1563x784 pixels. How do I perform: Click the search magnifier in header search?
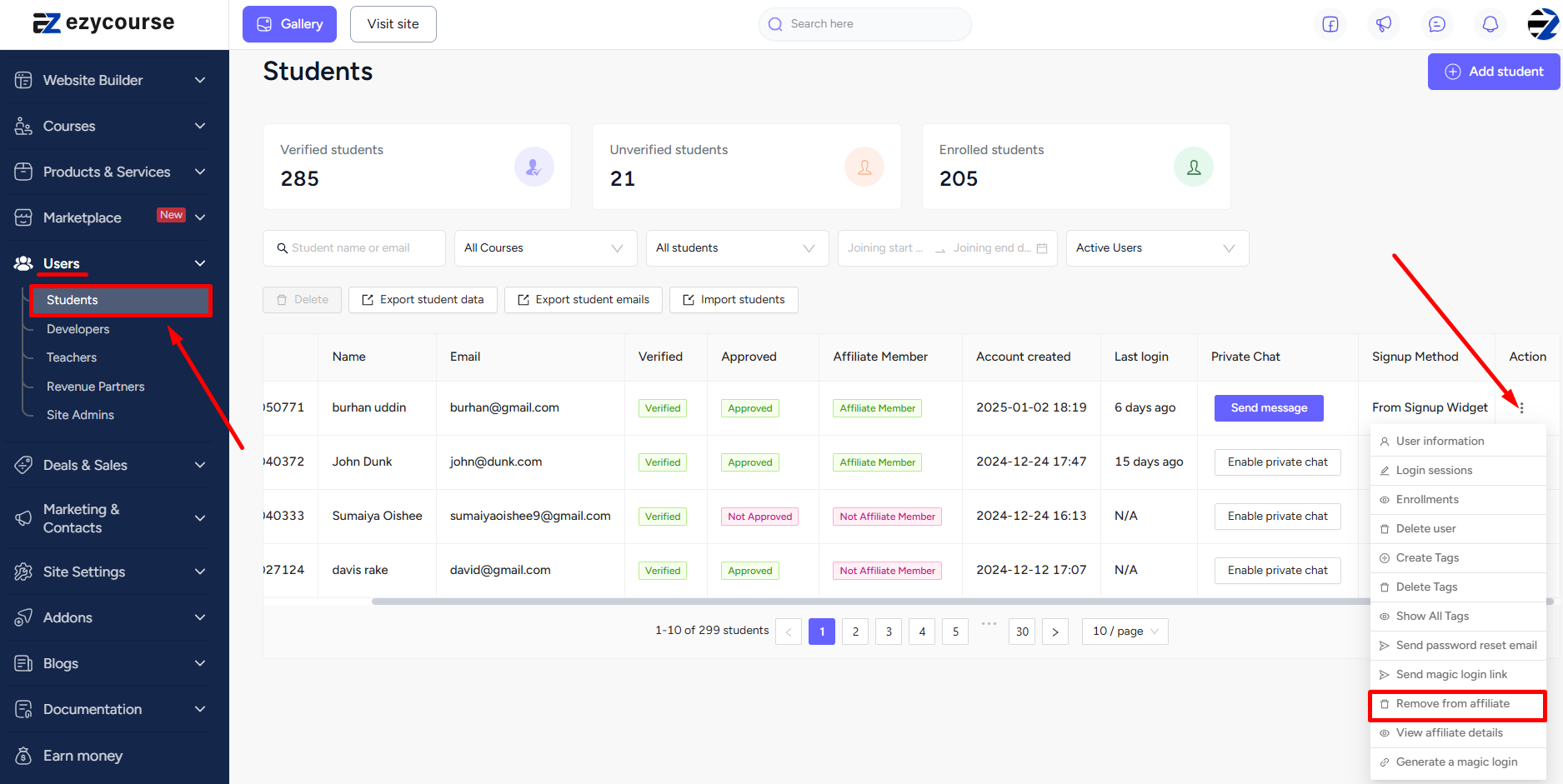(775, 24)
